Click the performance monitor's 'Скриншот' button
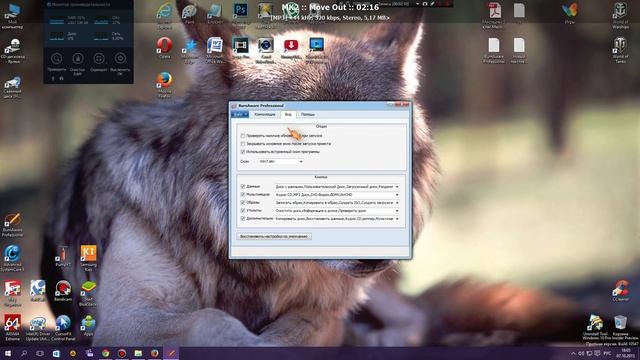Image resolution: width=640 pixels, height=360 pixels. (99, 61)
